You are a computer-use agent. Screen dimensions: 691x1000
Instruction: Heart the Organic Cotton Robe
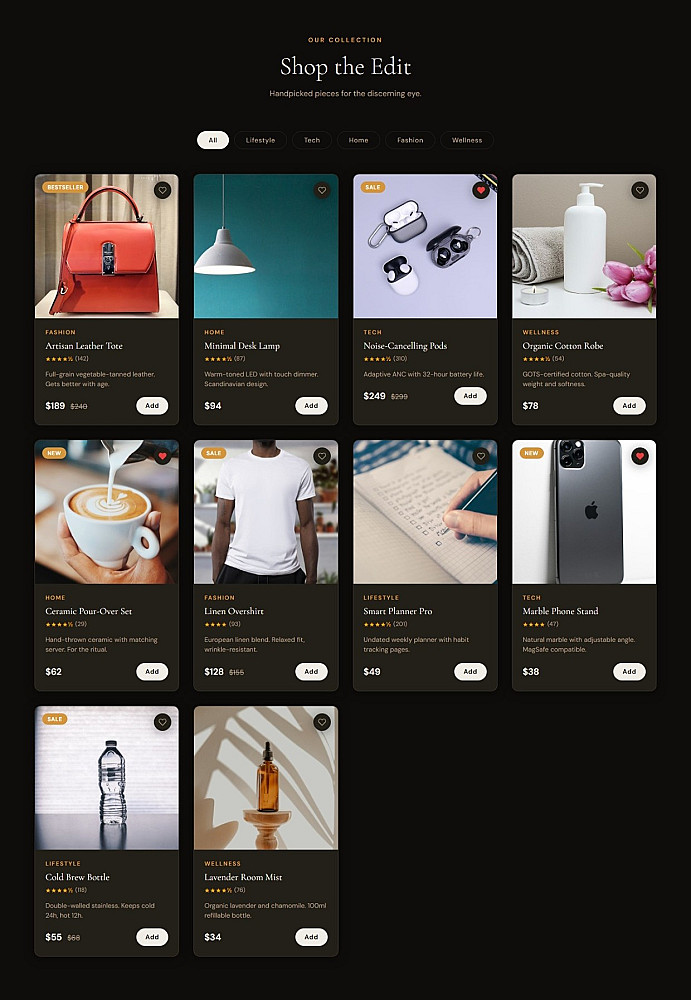pos(640,190)
